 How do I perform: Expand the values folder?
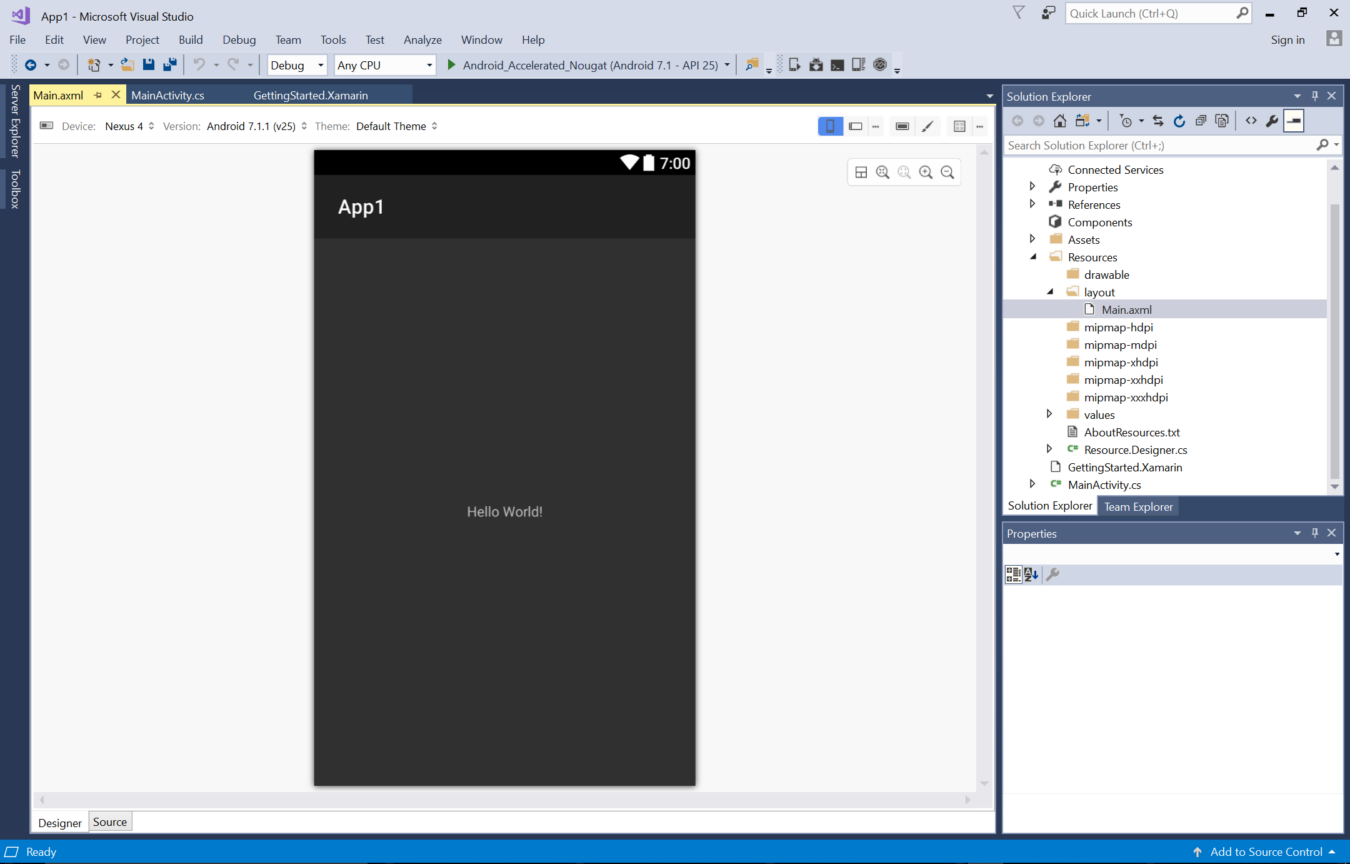click(1048, 414)
